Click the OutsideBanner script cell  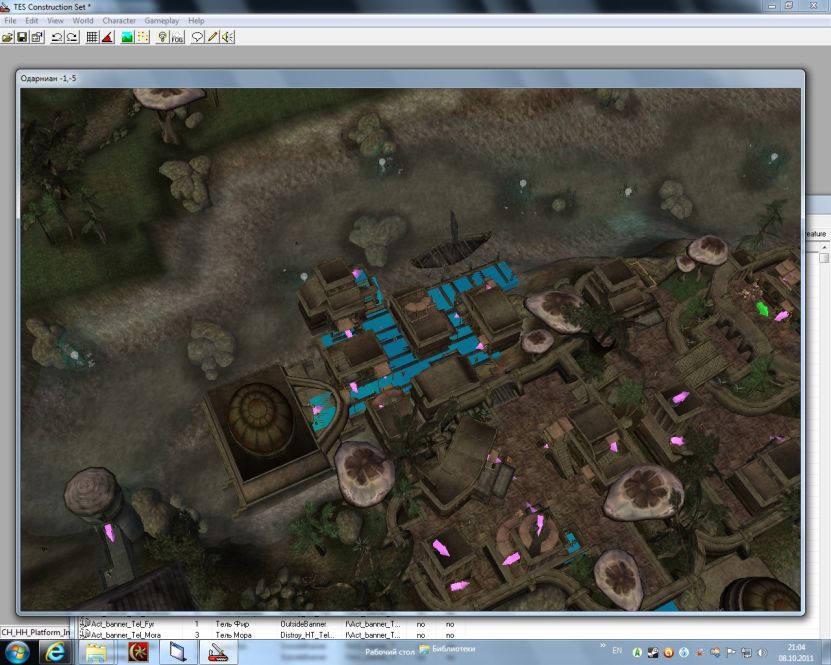[x=303, y=624]
